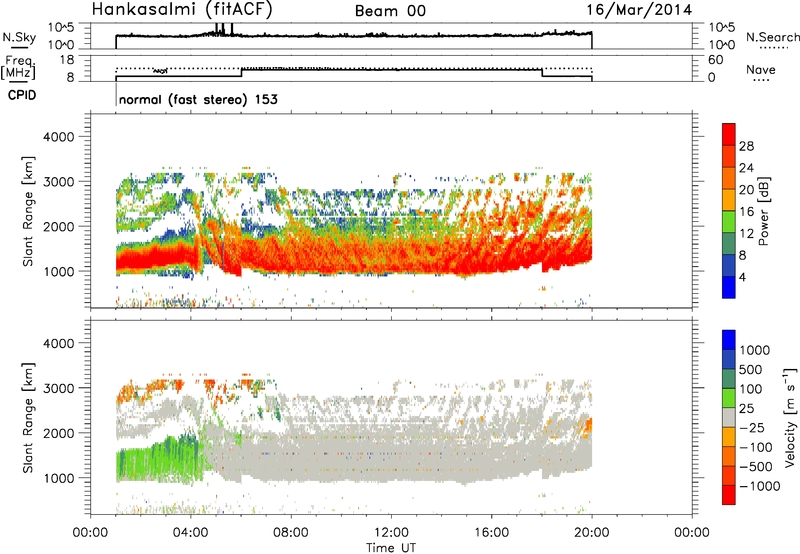Click the 4 label on power colorbar
The image size is (800, 554).
click(742, 277)
